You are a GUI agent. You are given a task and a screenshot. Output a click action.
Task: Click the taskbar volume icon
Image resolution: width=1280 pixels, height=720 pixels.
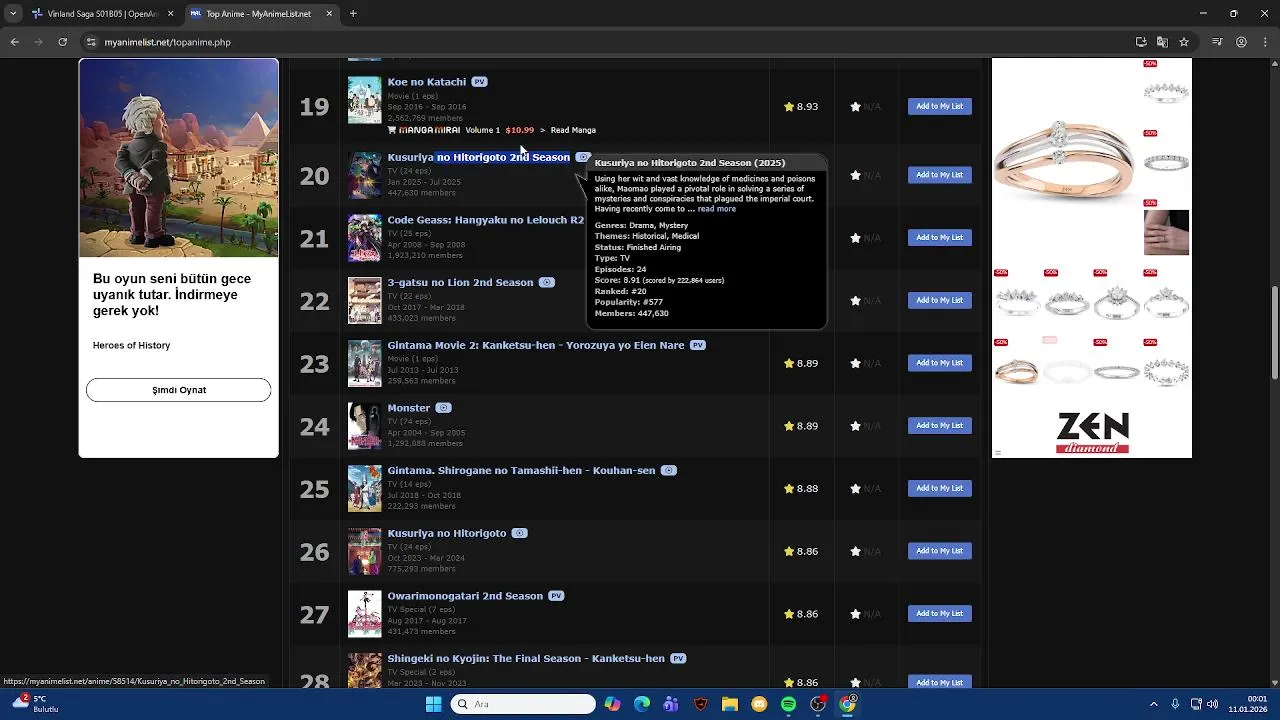pyautogui.click(x=1213, y=704)
